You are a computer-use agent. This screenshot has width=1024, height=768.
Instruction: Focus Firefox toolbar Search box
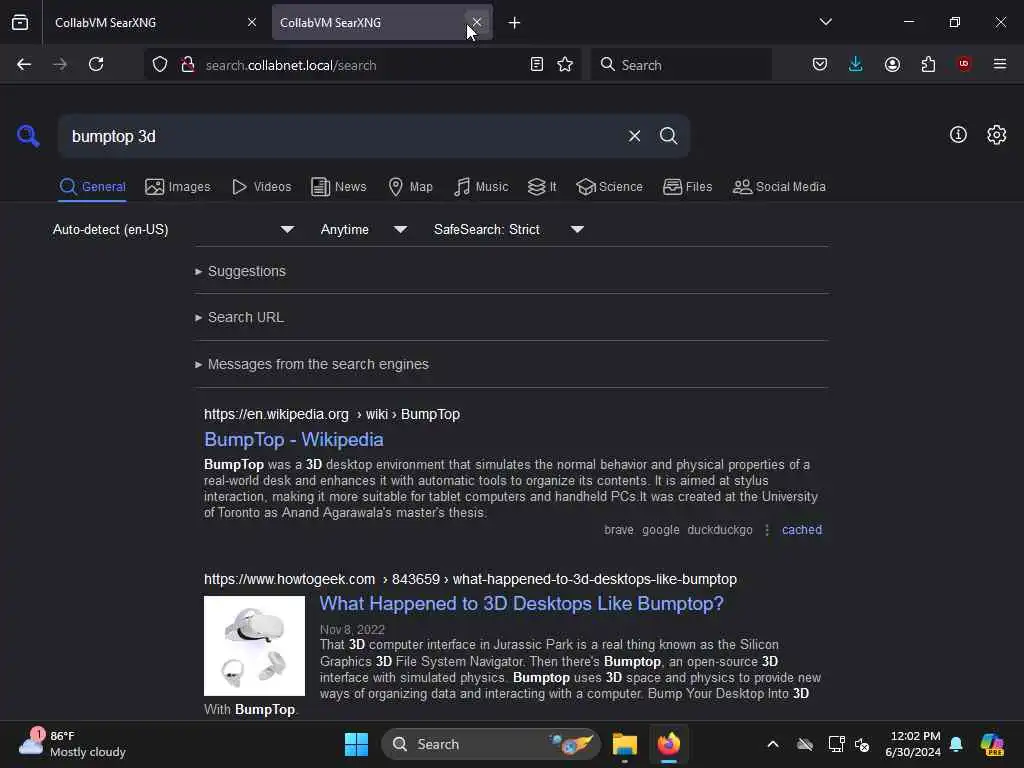[681, 65]
